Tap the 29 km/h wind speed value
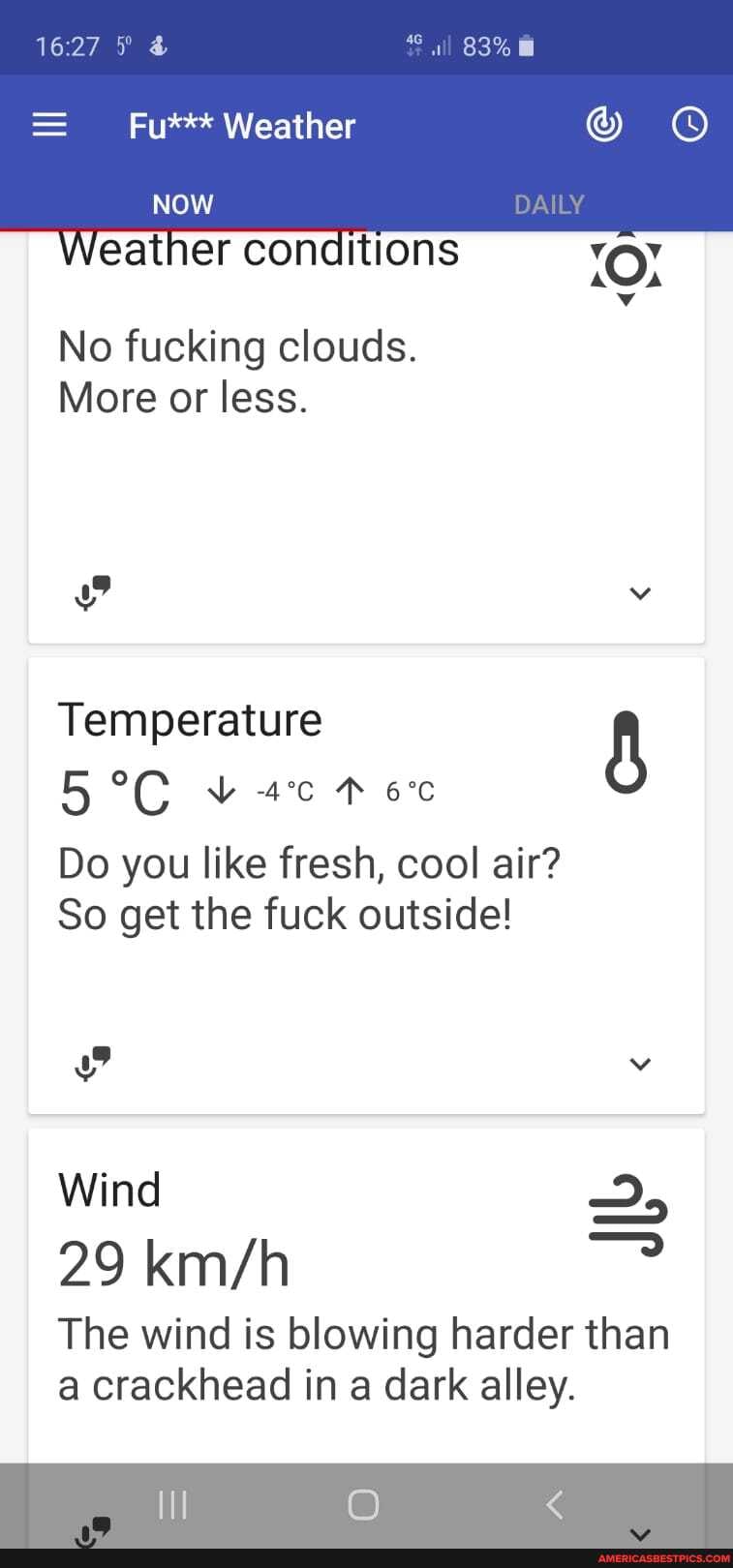 tap(174, 1264)
